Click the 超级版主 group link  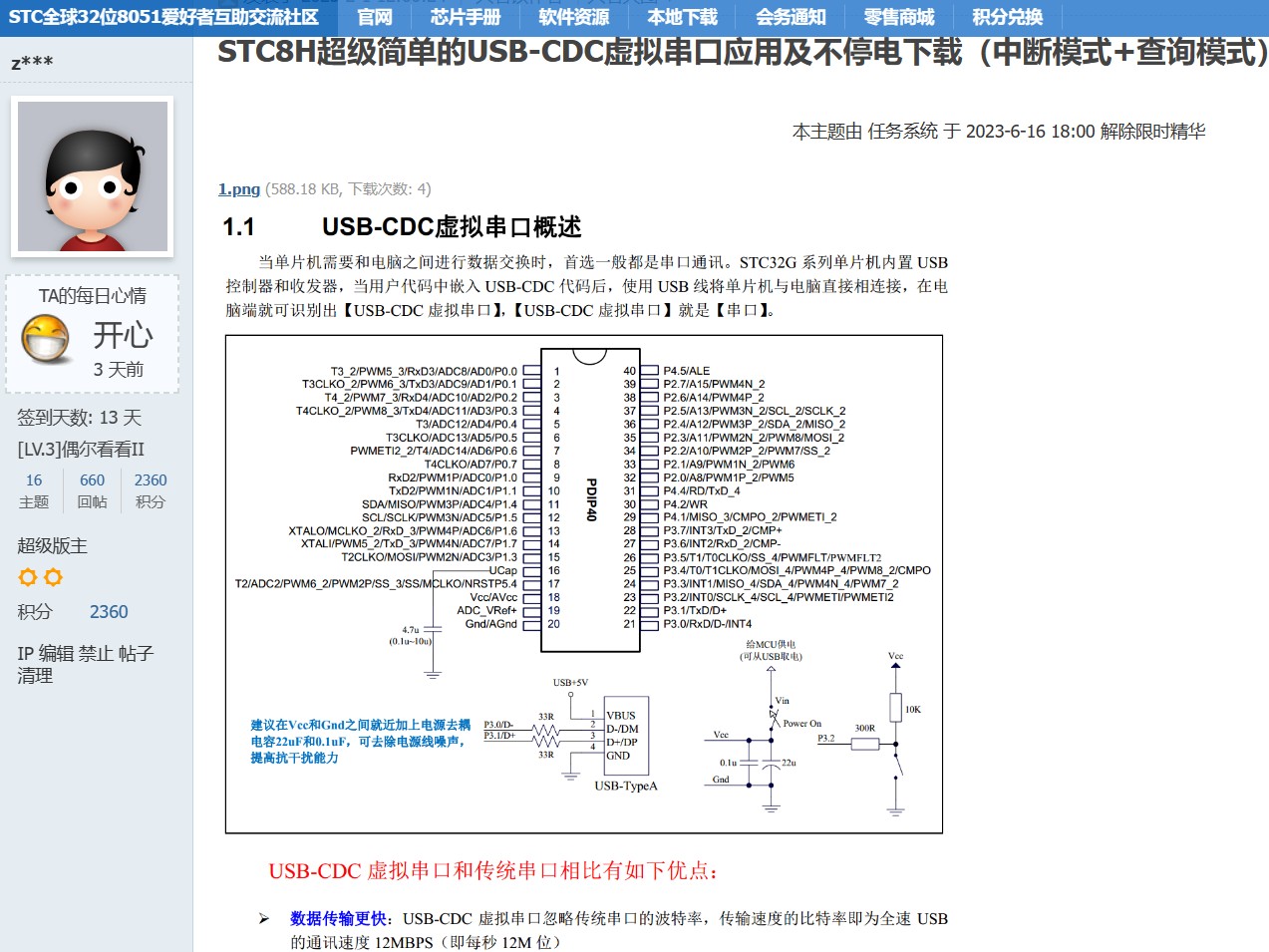(52, 546)
